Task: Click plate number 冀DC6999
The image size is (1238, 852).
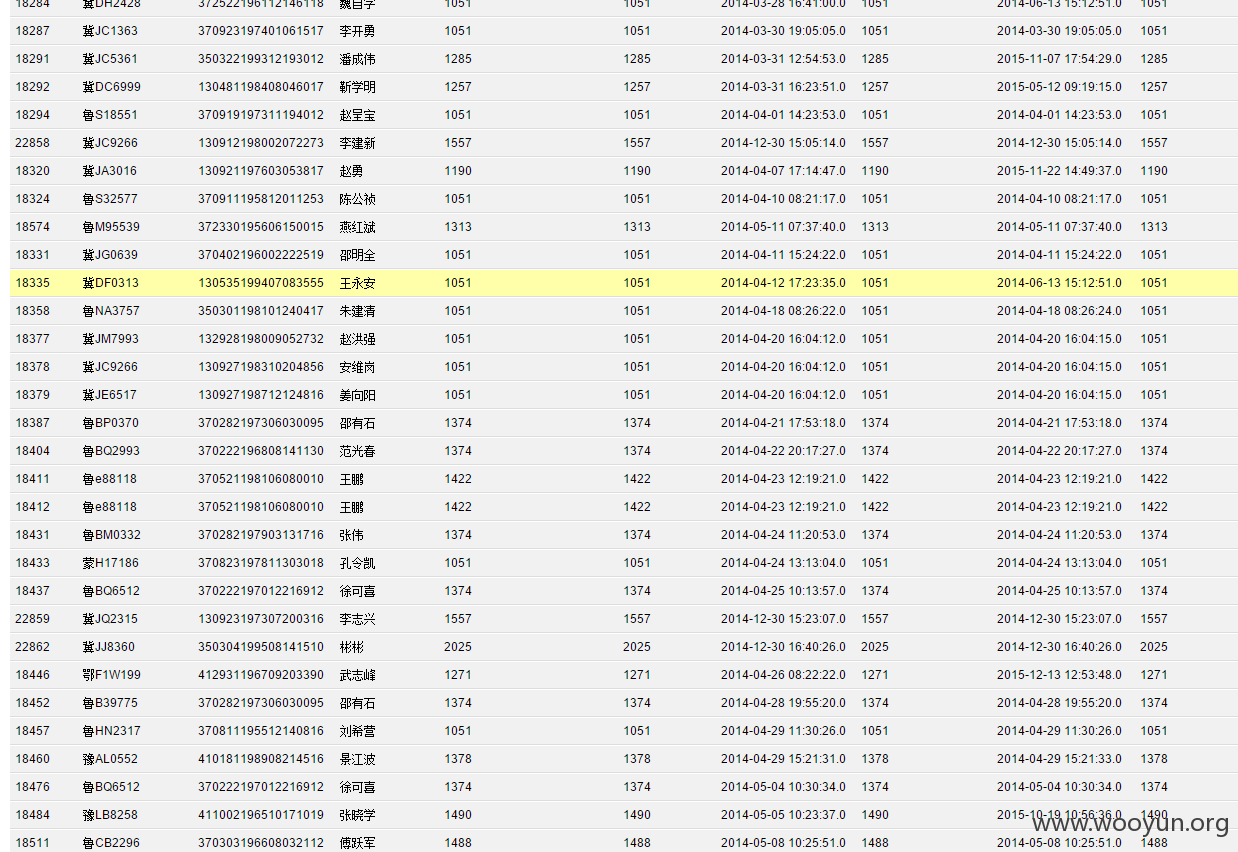Action: point(111,87)
